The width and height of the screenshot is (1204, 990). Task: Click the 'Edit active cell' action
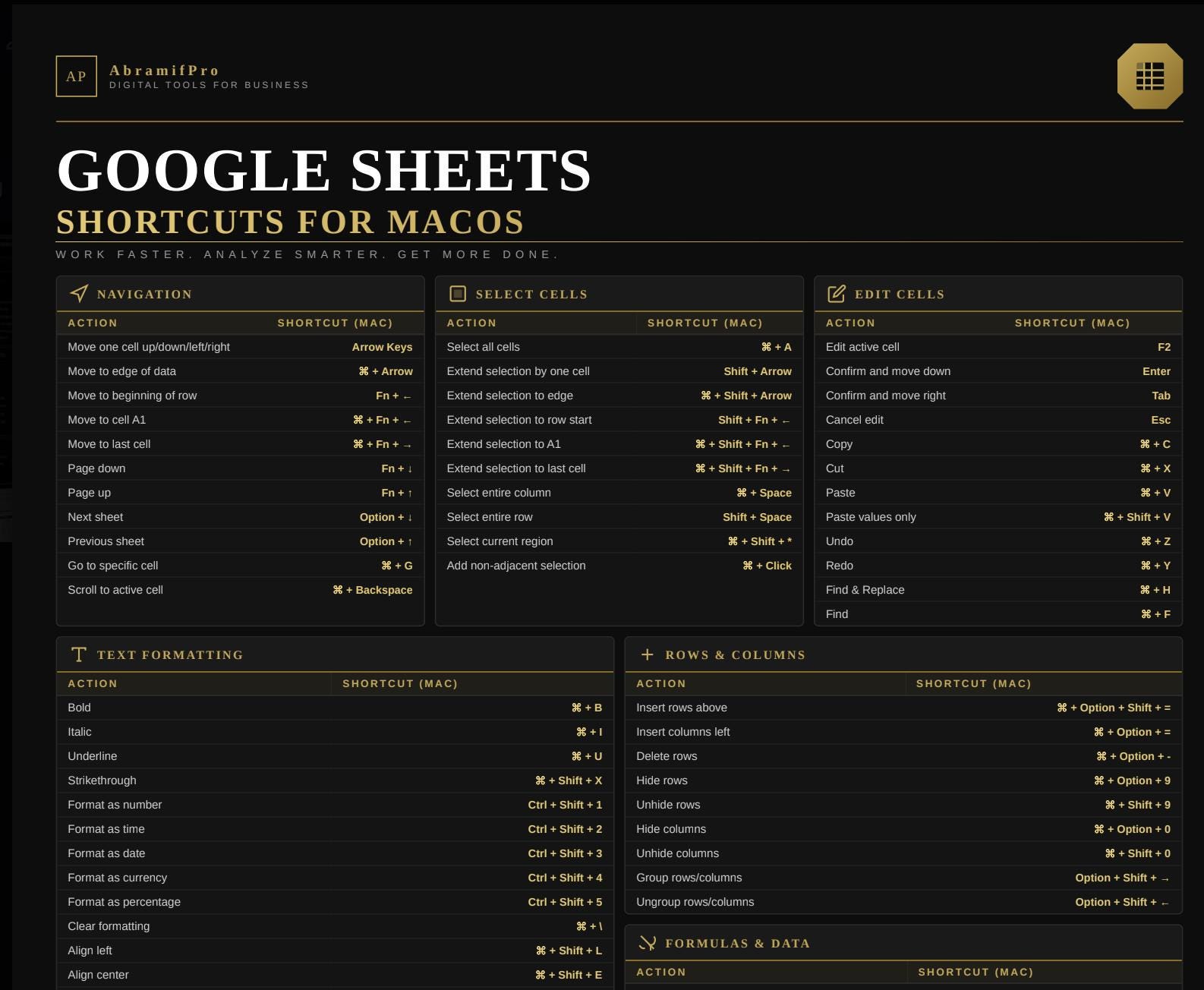click(x=862, y=347)
